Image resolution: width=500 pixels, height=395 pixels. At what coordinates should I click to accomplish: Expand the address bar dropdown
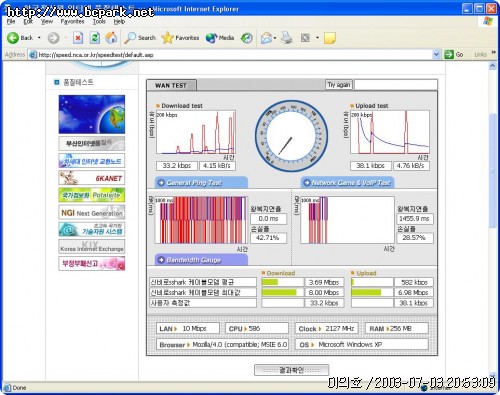coord(436,55)
